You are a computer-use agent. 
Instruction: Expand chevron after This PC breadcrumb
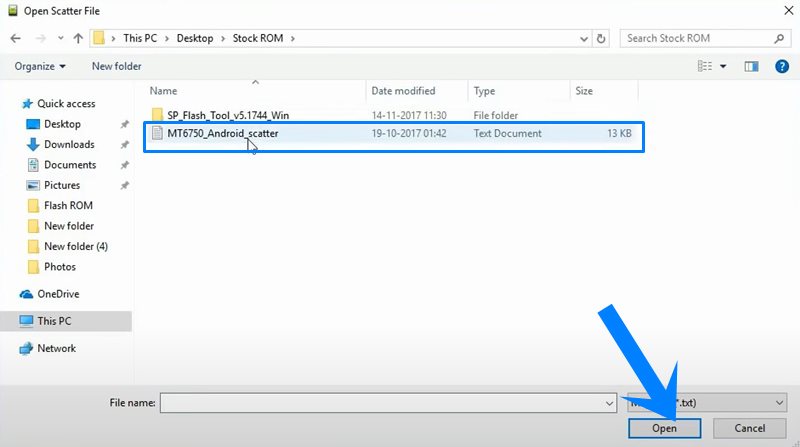(167, 38)
